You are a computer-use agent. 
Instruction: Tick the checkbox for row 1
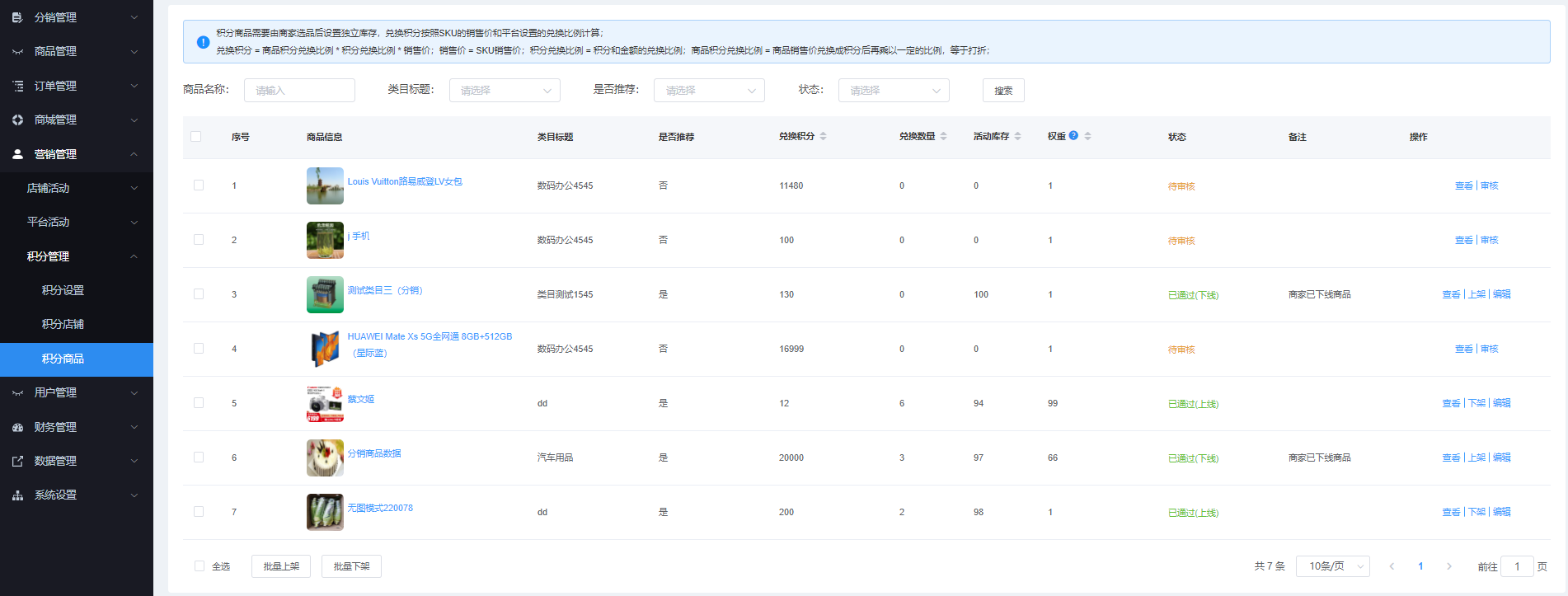tap(199, 185)
